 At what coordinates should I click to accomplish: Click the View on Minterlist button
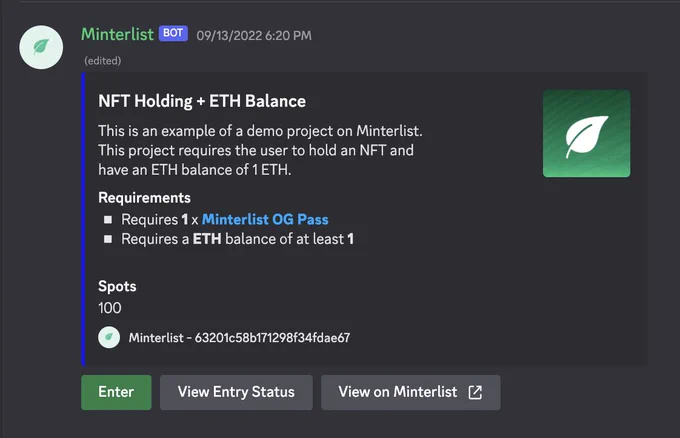411,392
